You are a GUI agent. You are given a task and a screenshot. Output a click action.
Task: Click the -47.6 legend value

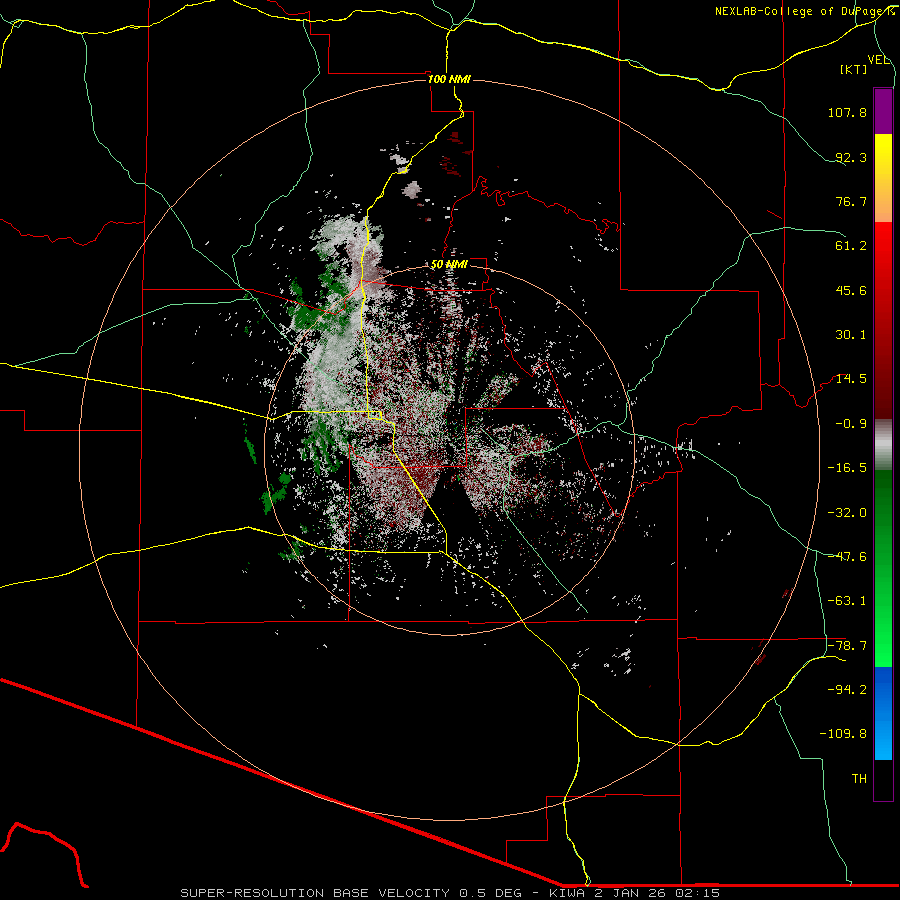pos(847,557)
